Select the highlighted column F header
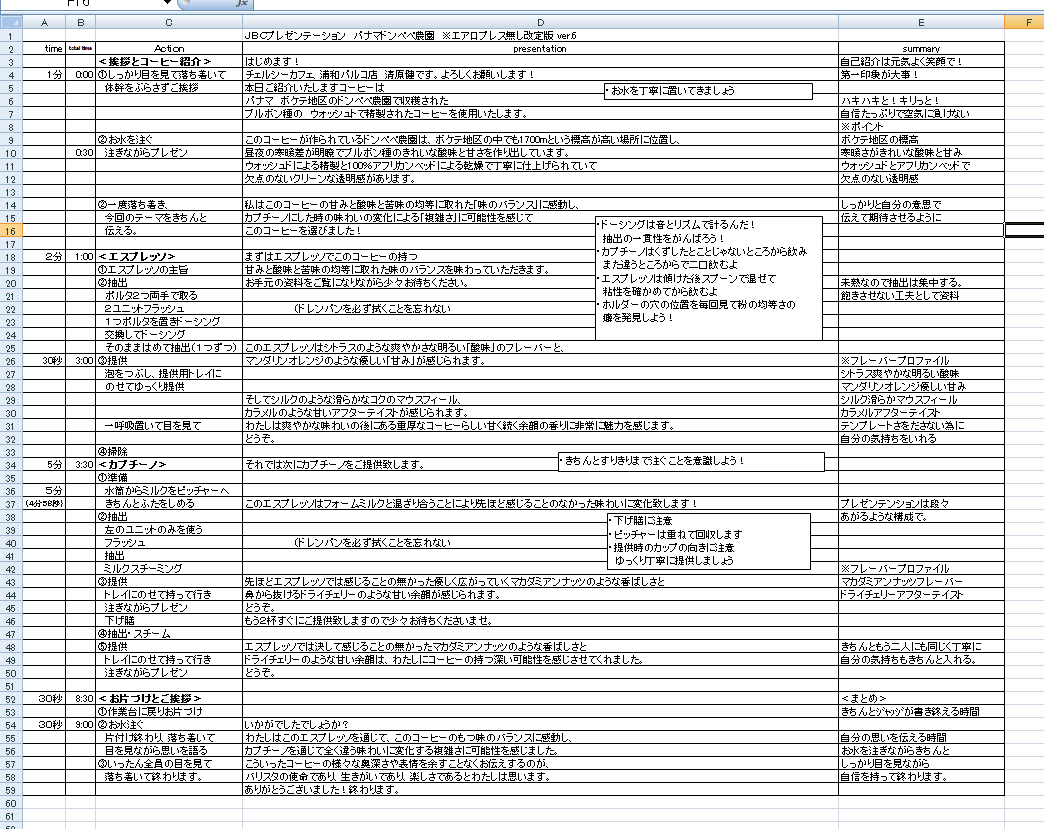 tap(1024, 22)
